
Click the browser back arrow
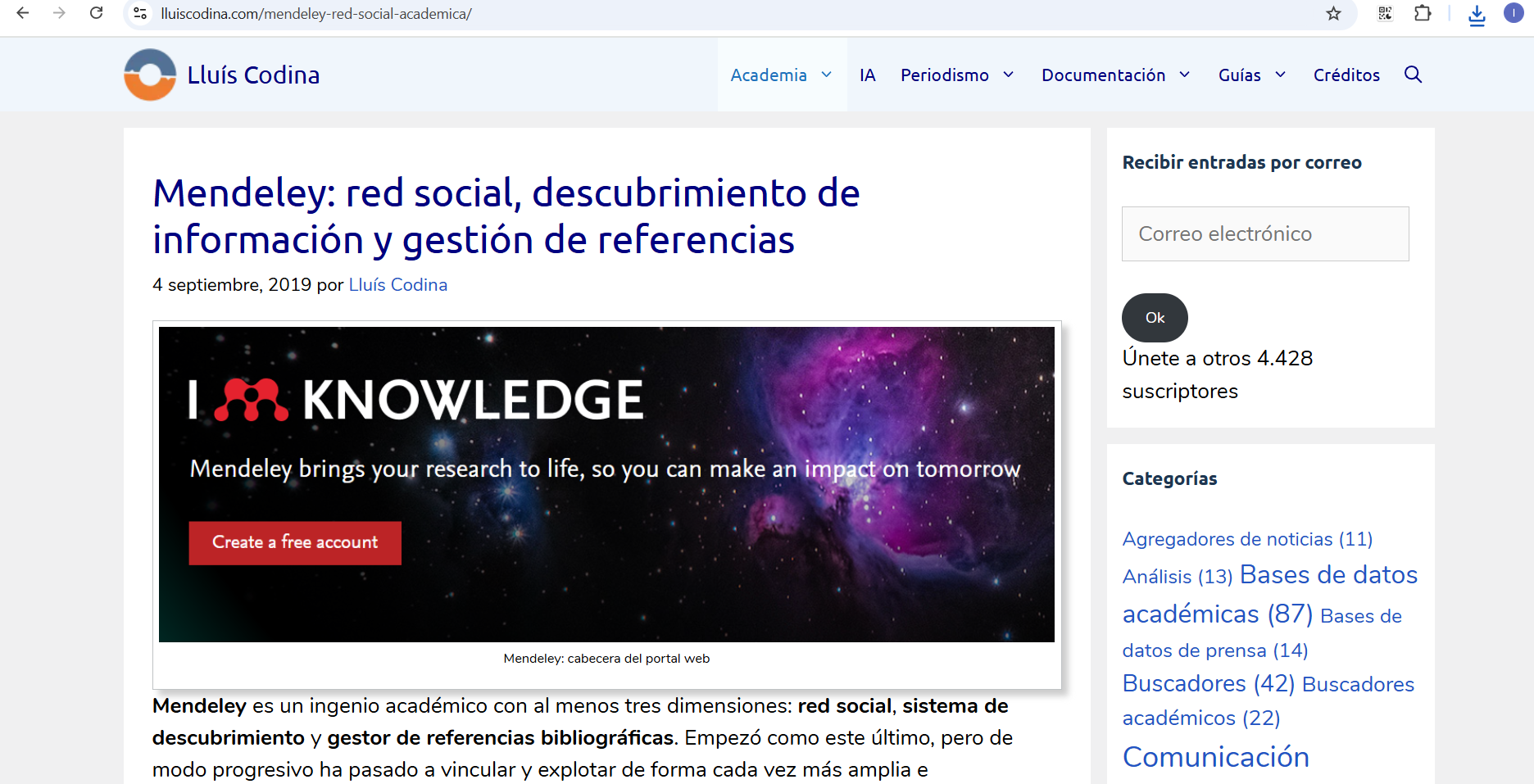(23, 13)
